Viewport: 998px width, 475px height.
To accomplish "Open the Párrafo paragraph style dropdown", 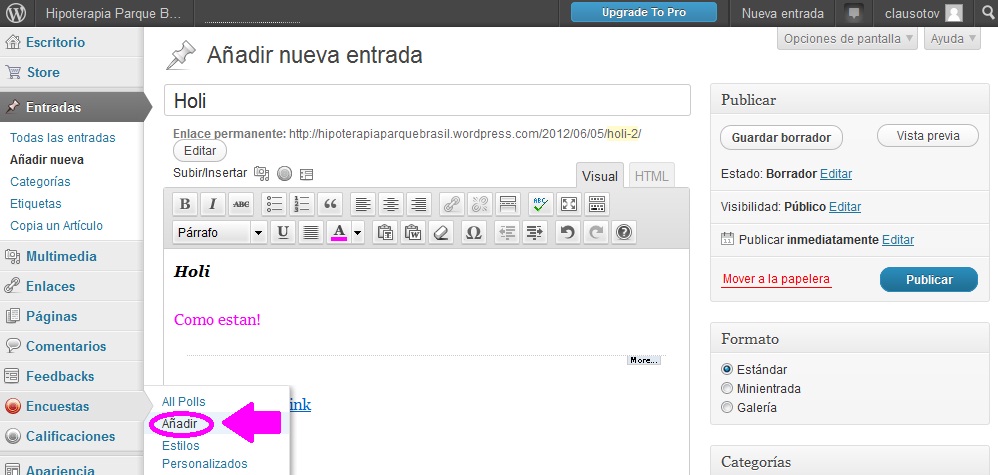I will tap(219, 232).
